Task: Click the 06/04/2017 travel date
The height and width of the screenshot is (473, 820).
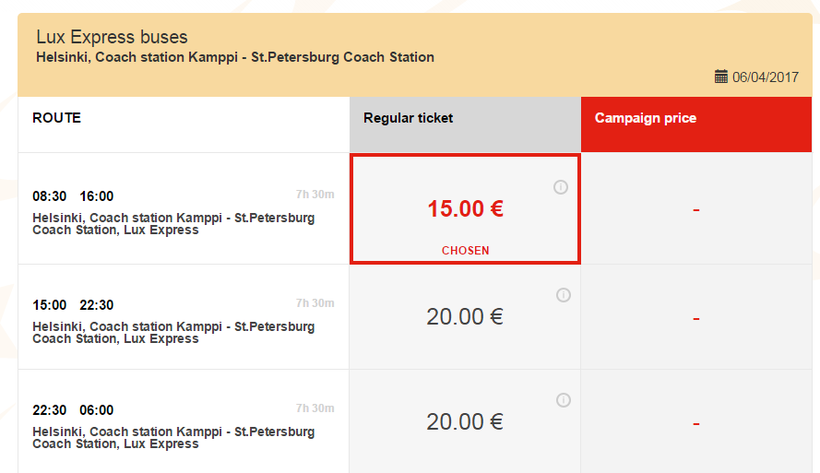Action: coord(765,77)
